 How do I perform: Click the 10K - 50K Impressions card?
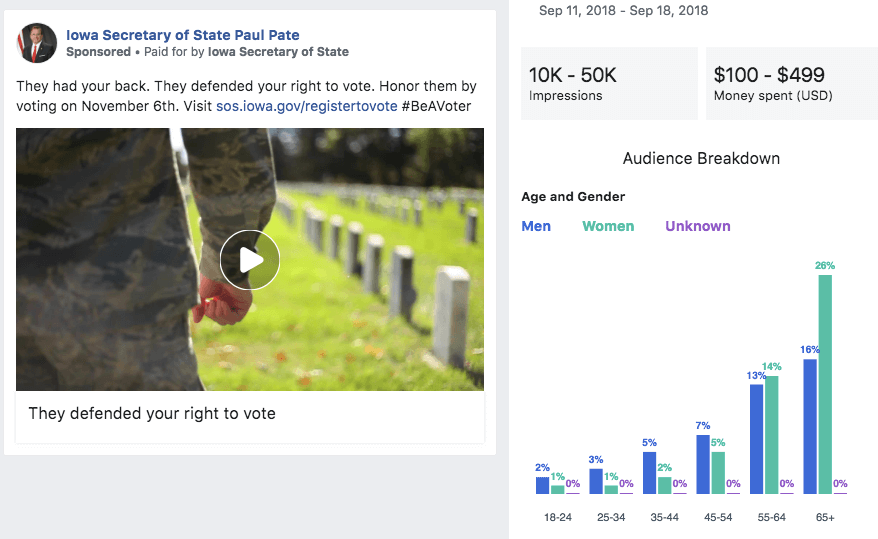click(x=609, y=84)
